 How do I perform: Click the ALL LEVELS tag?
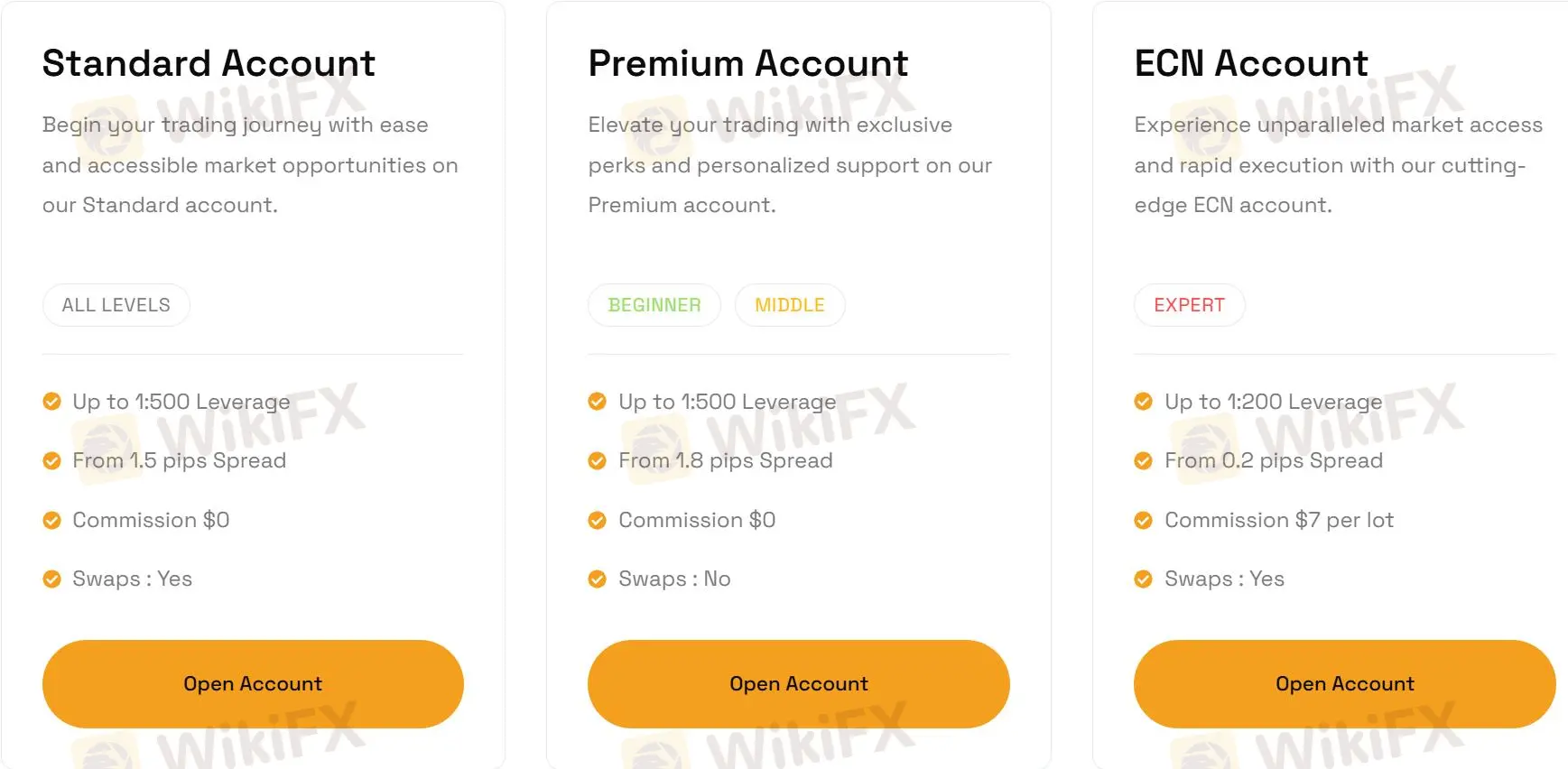click(x=116, y=305)
